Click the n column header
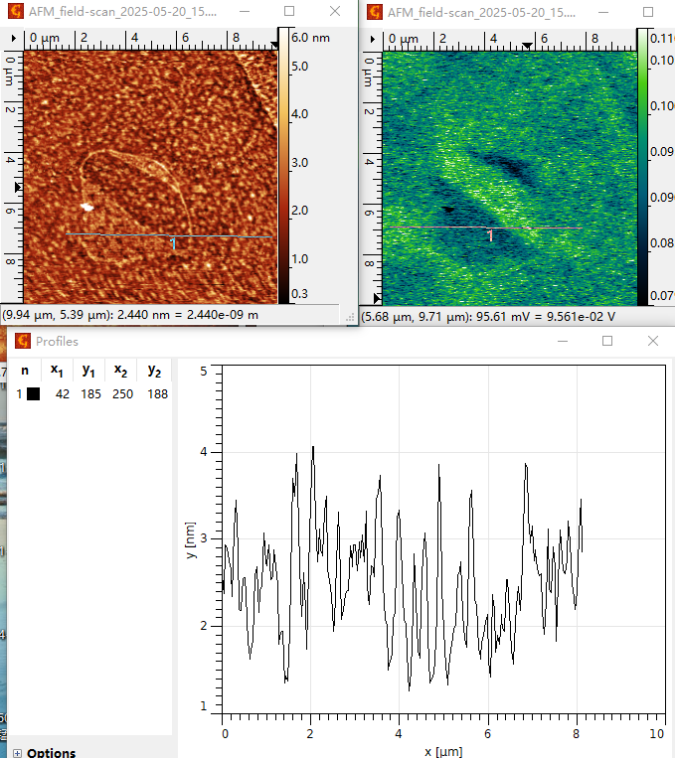 point(25,370)
